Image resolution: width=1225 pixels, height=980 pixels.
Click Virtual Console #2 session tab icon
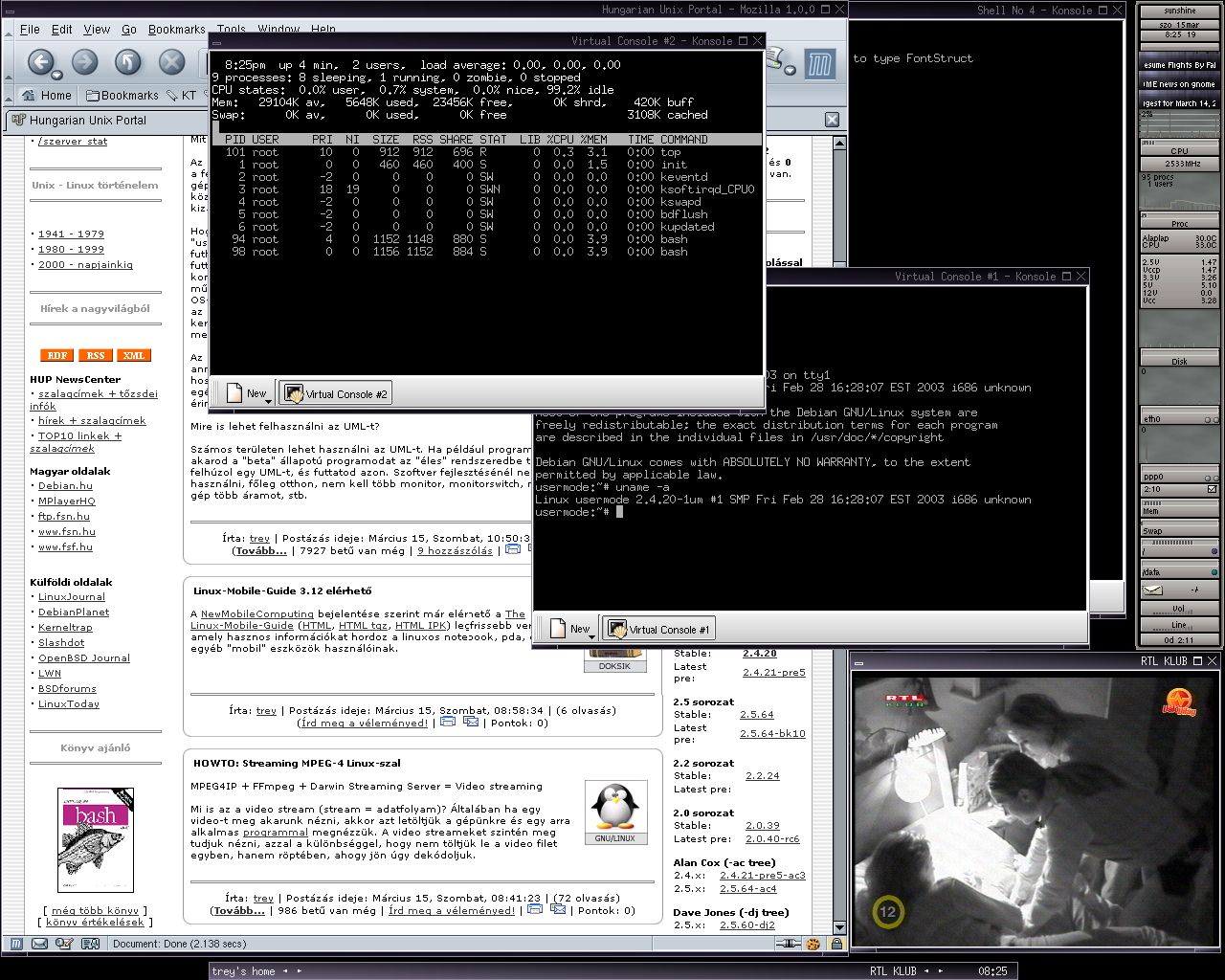(294, 393)
